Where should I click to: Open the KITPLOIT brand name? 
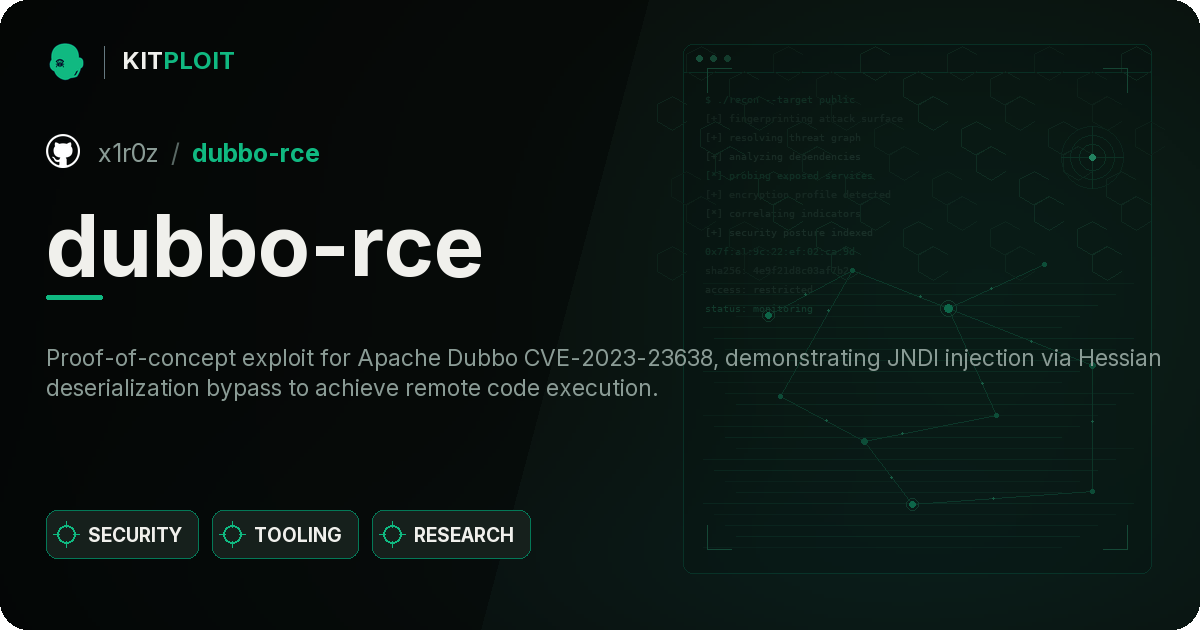point(178,61)
